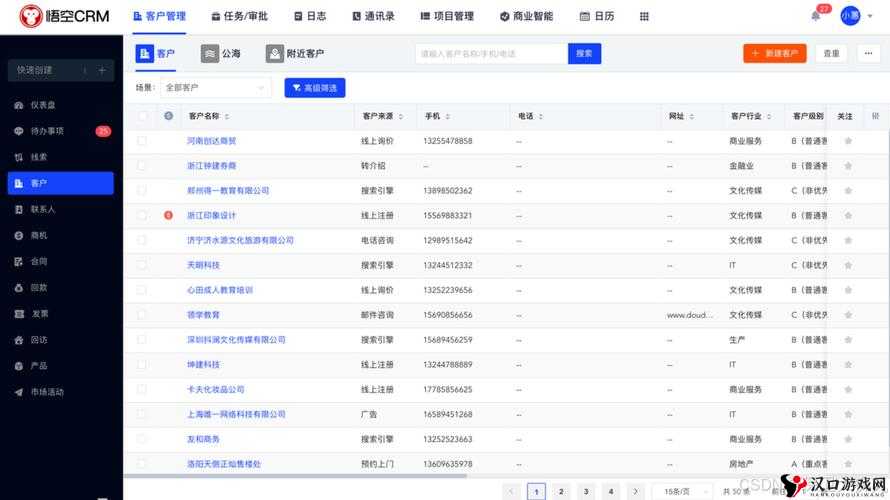Viewport: 890px width, 500px height.
Task: Click the customer name search field
Action: tap(491, 53)
